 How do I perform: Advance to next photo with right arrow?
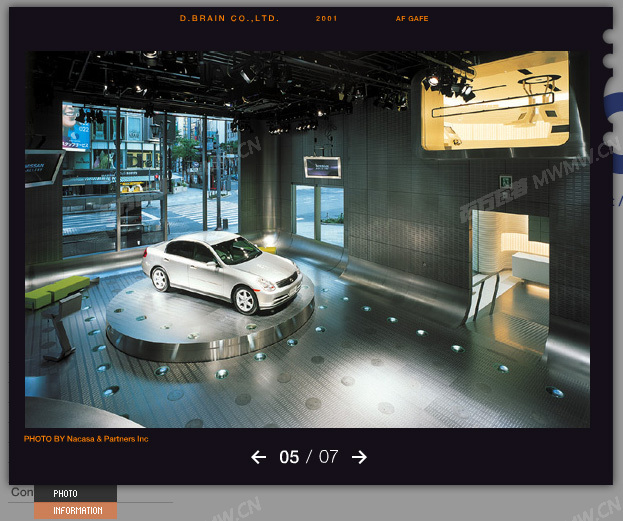point(359,457)
